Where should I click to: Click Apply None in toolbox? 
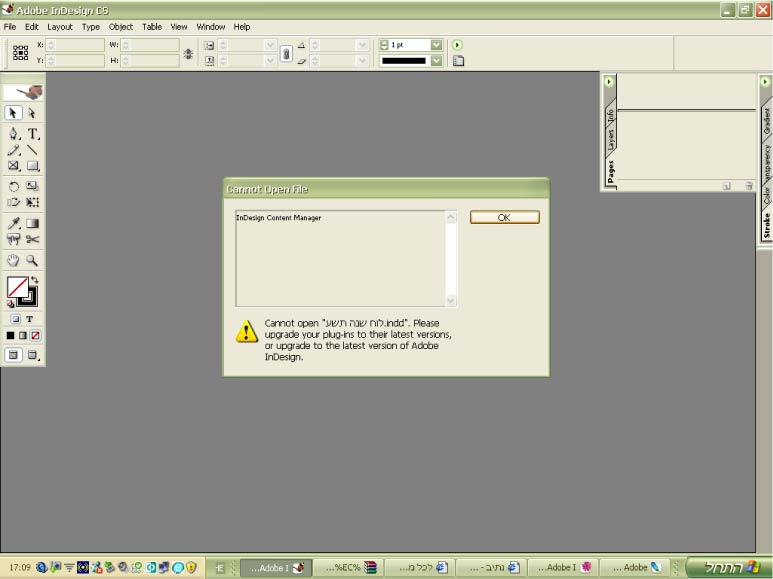click(x=35, y=335)
